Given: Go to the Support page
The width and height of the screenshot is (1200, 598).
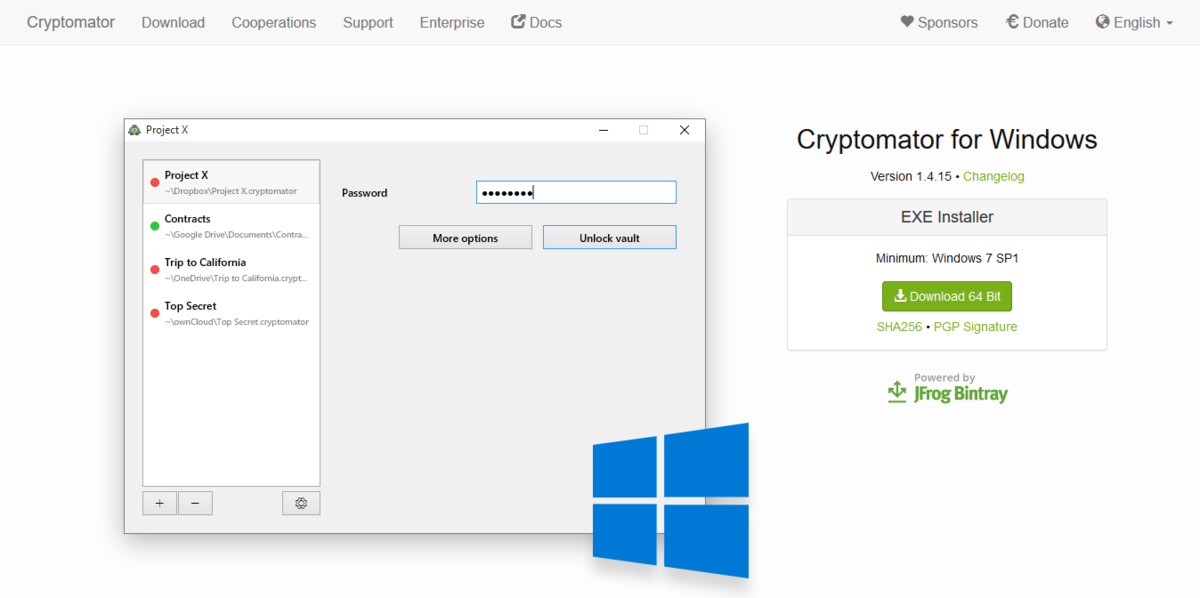Looking at the screenshot, I should 368,22.
